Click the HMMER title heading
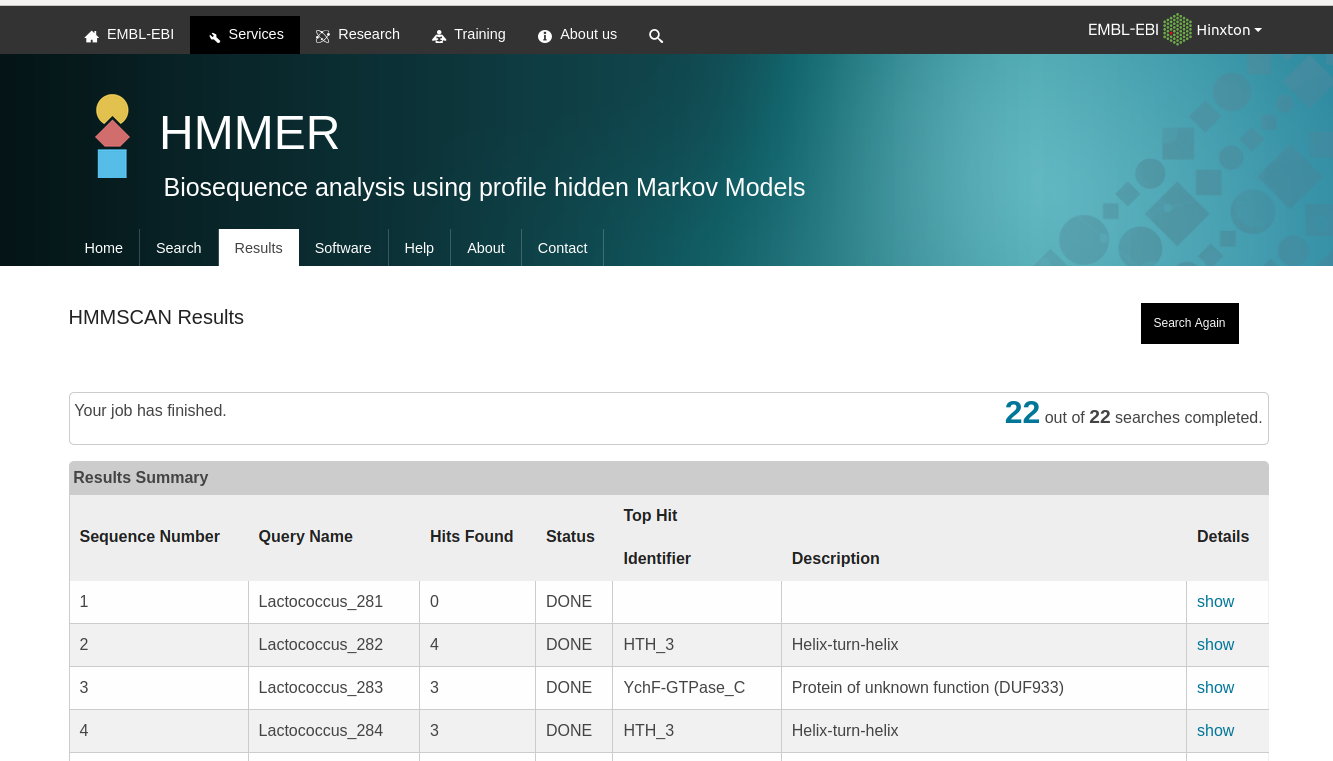The height and width of the screenshot is (761, 1333). (x=249, y=133)
